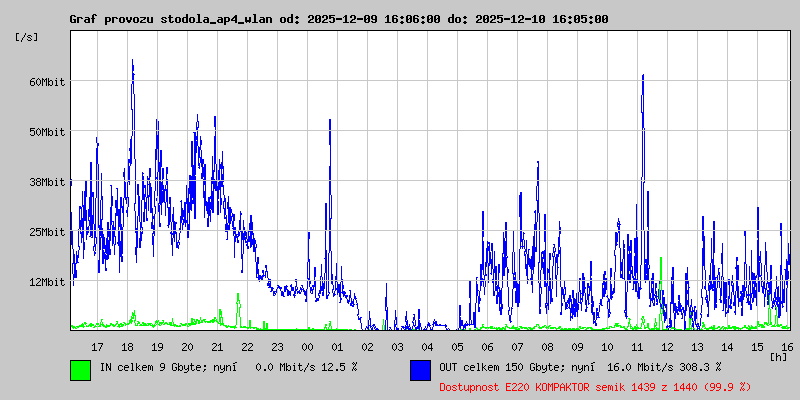The image size is (800, 400).
Task: Click the '07' hour label on x-axis
Action: point(517,347)
